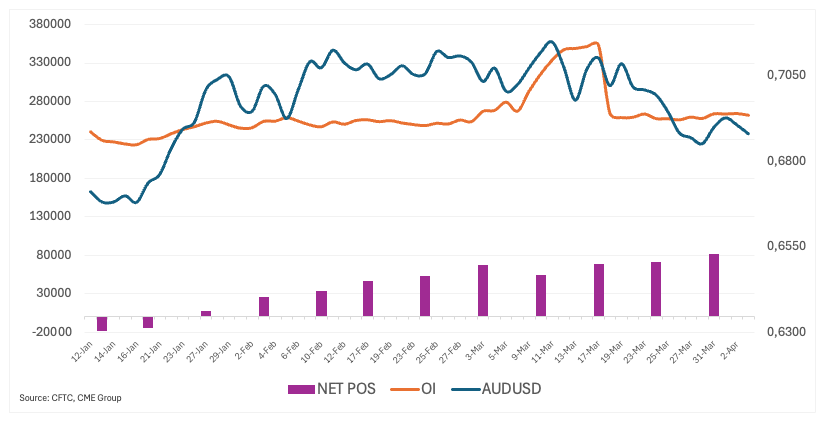Image resolution: width=828 pixels, height=423 pixels.
Task: Select the NET POS legend label
Action: coord(346,389)
